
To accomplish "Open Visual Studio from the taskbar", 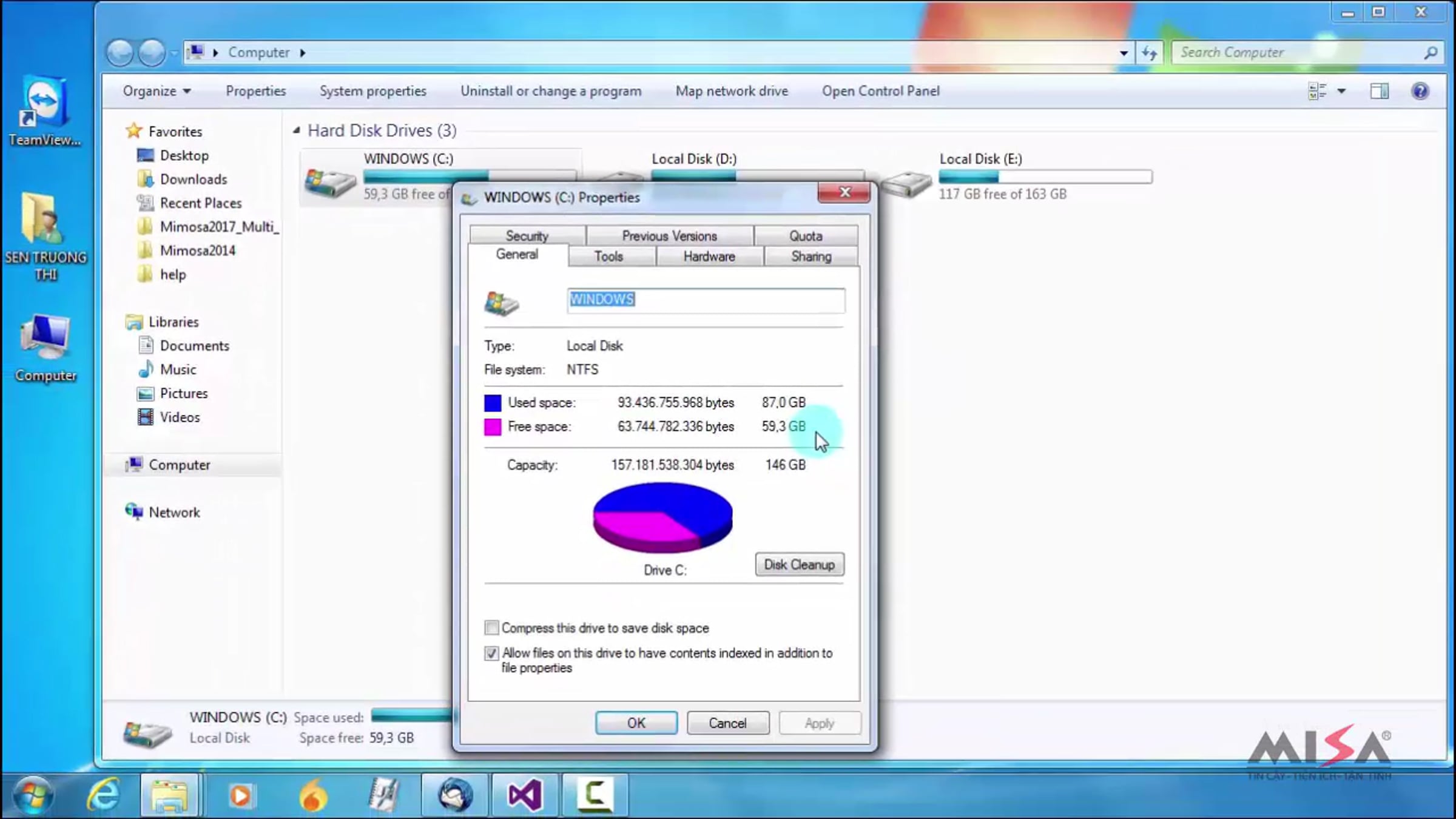I will pos(524,794).
